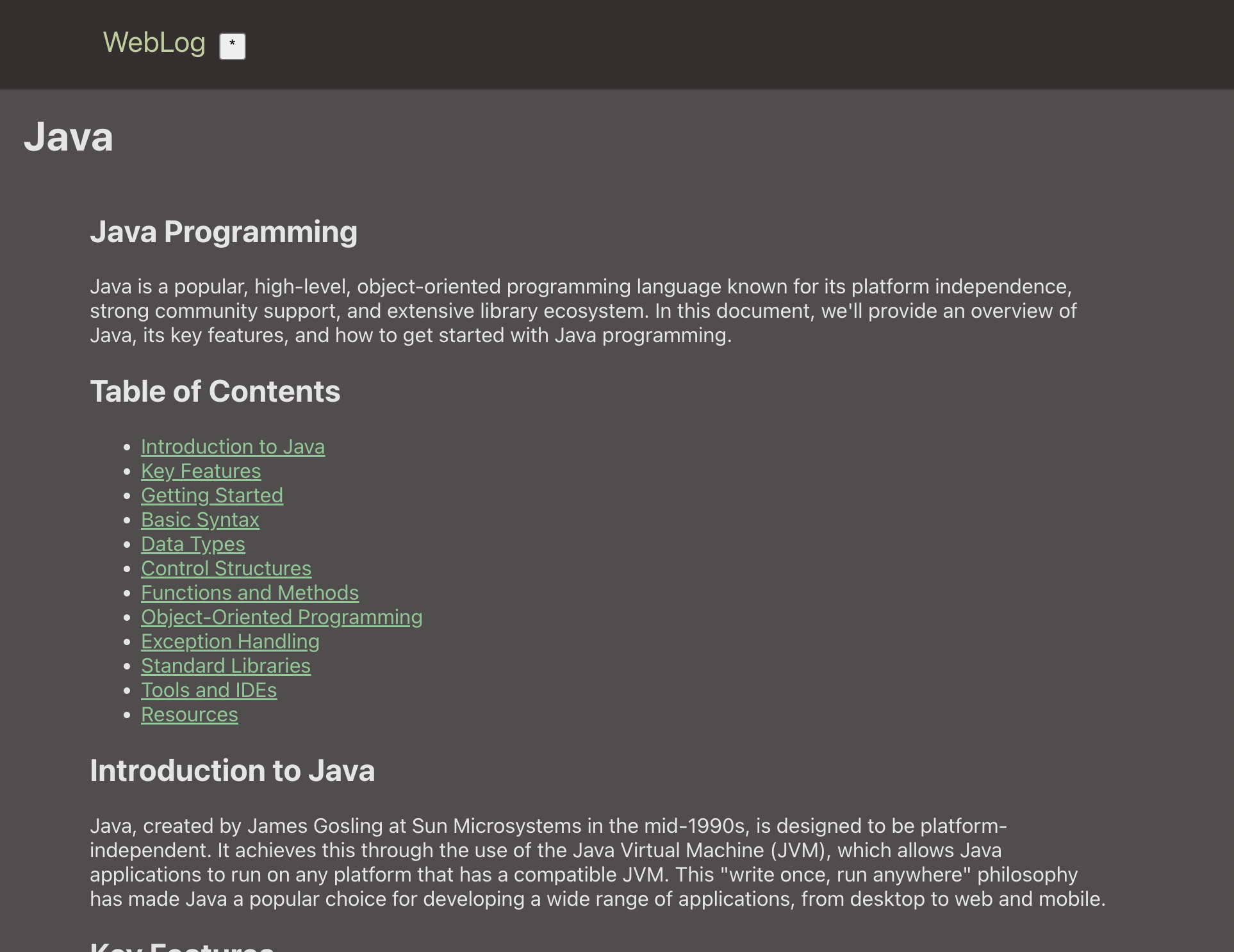Go to Standard Libraries link
This screenshot has width=1234, height=952.
[226, 666]
